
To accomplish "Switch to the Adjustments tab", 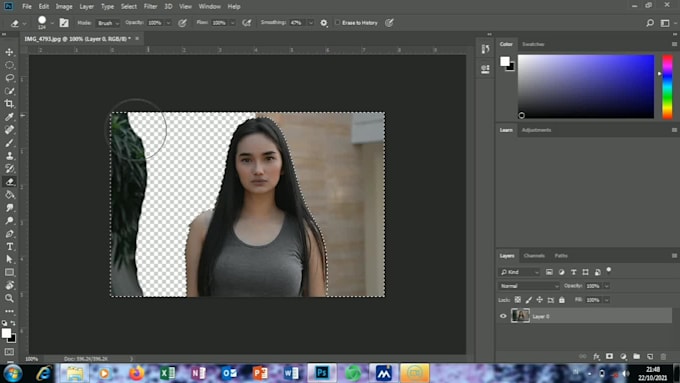I will pos(536,130).
